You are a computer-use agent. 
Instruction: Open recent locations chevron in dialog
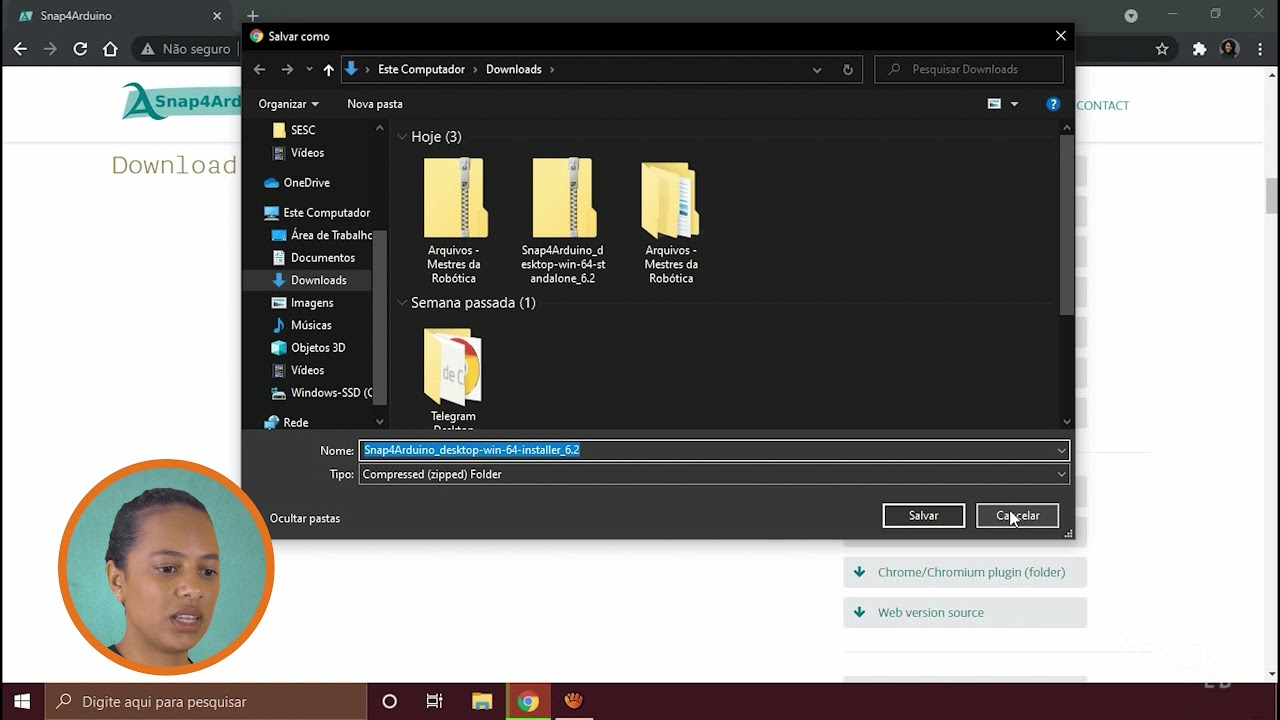click(x=309, y=70)
